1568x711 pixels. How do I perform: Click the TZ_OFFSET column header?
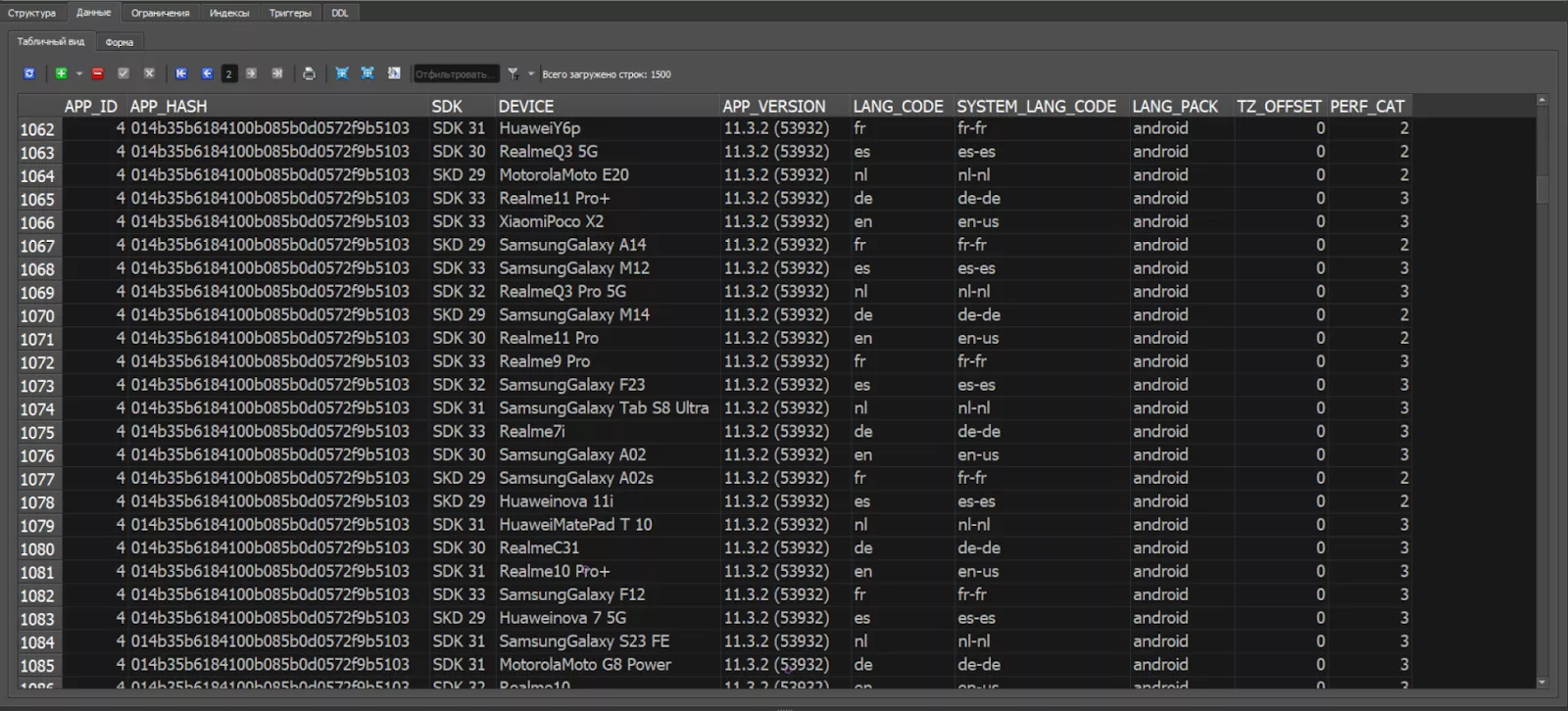pyautogui.click(x=1279, y=106)
